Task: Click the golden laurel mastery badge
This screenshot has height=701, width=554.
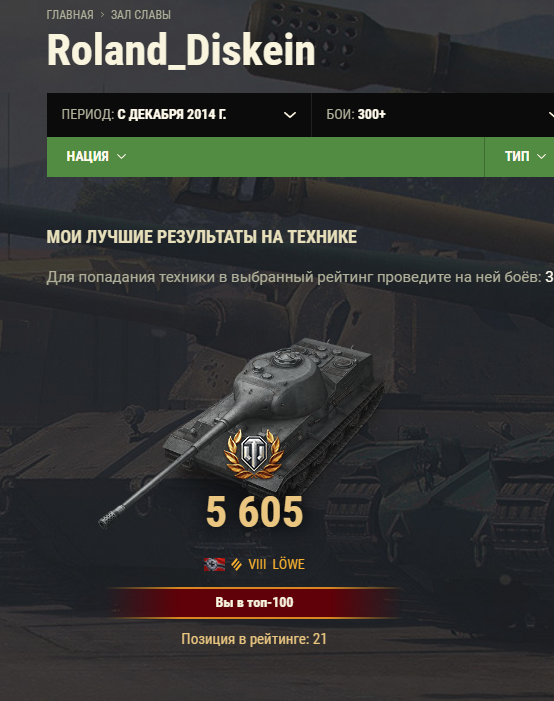Action: point(254,454)
